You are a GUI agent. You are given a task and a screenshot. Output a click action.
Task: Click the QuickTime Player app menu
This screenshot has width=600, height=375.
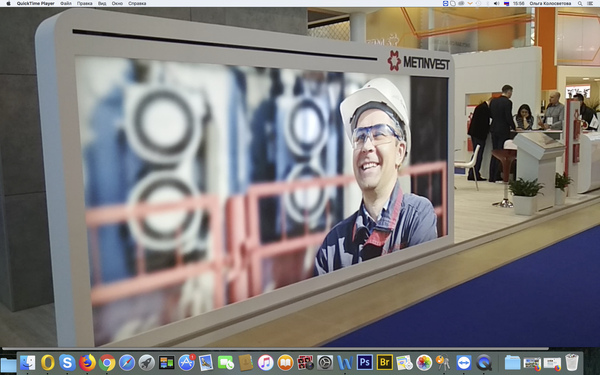[36, 3]
